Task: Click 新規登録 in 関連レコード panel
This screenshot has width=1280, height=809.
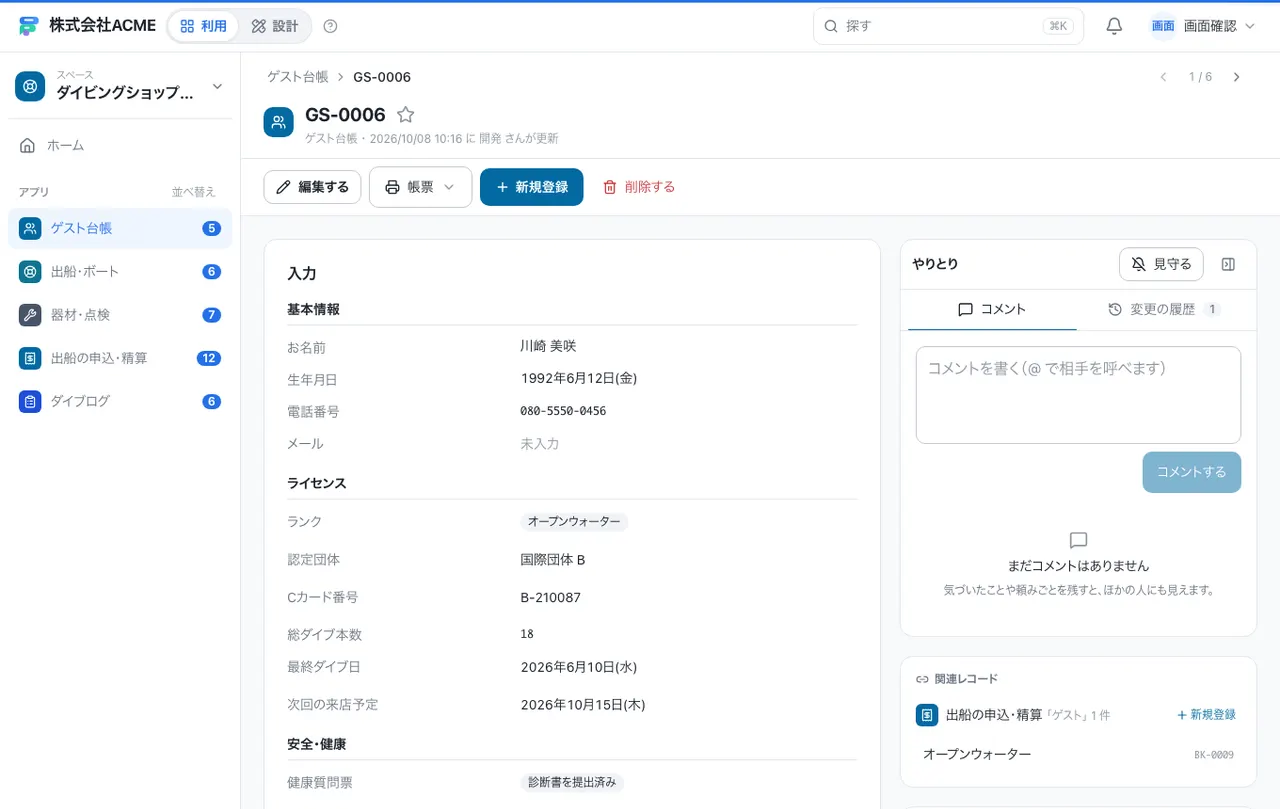Action: 1206,715
